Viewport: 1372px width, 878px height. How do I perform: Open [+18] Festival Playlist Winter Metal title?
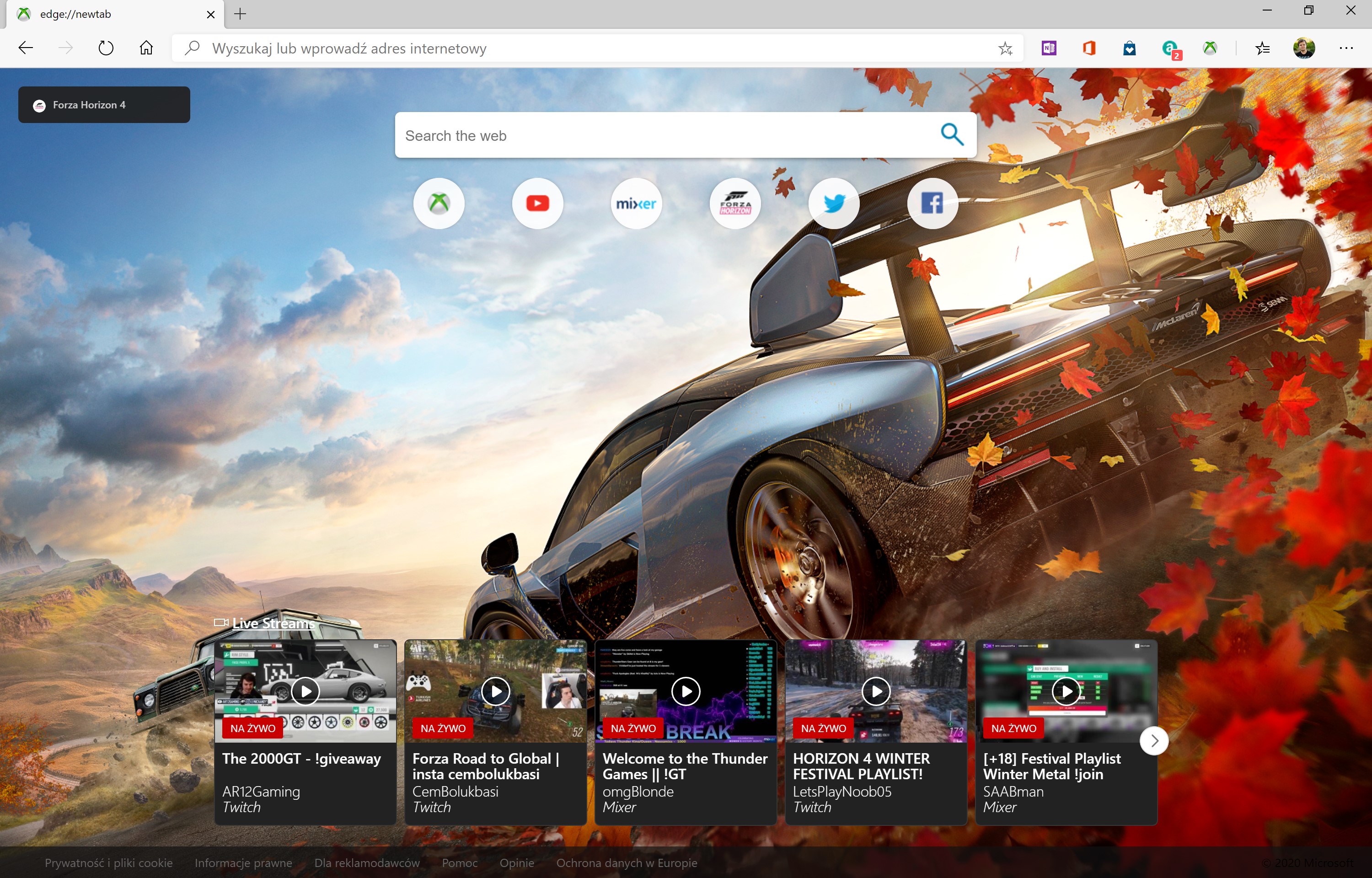[1052, 766]
